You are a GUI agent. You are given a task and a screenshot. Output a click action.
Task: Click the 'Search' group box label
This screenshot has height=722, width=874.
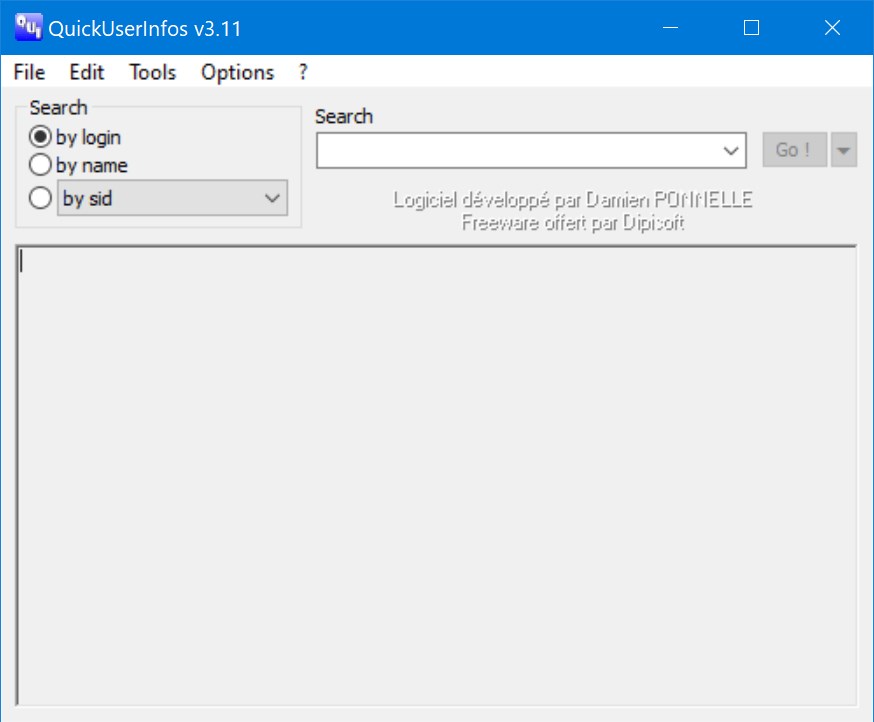(x=58, y=107)
